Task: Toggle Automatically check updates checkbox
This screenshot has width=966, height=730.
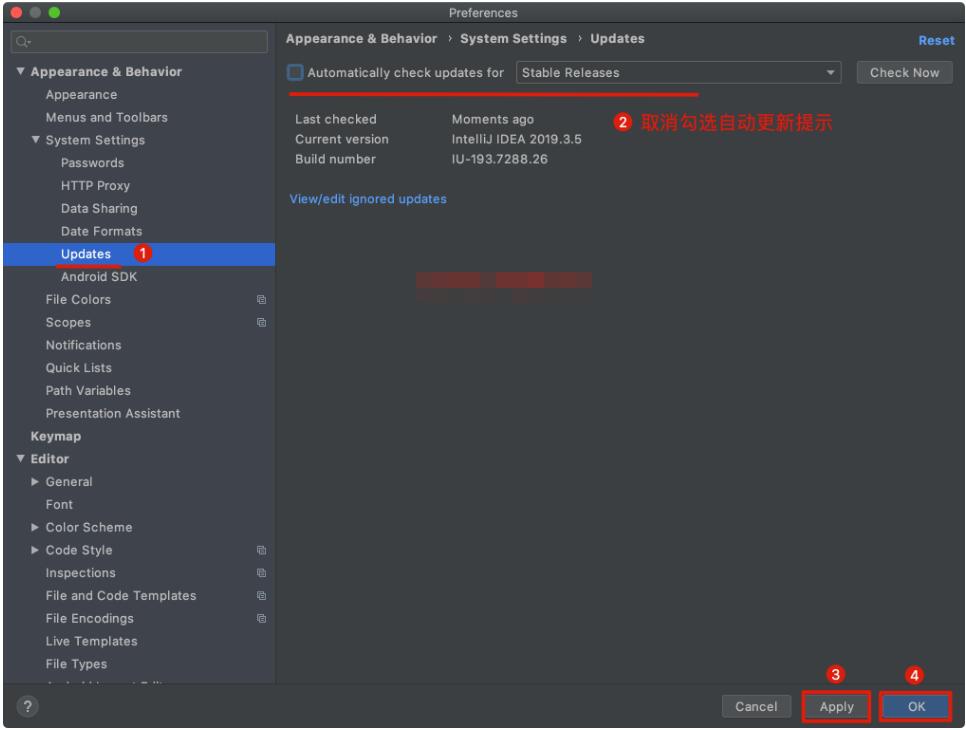Action: pos(295,73)
